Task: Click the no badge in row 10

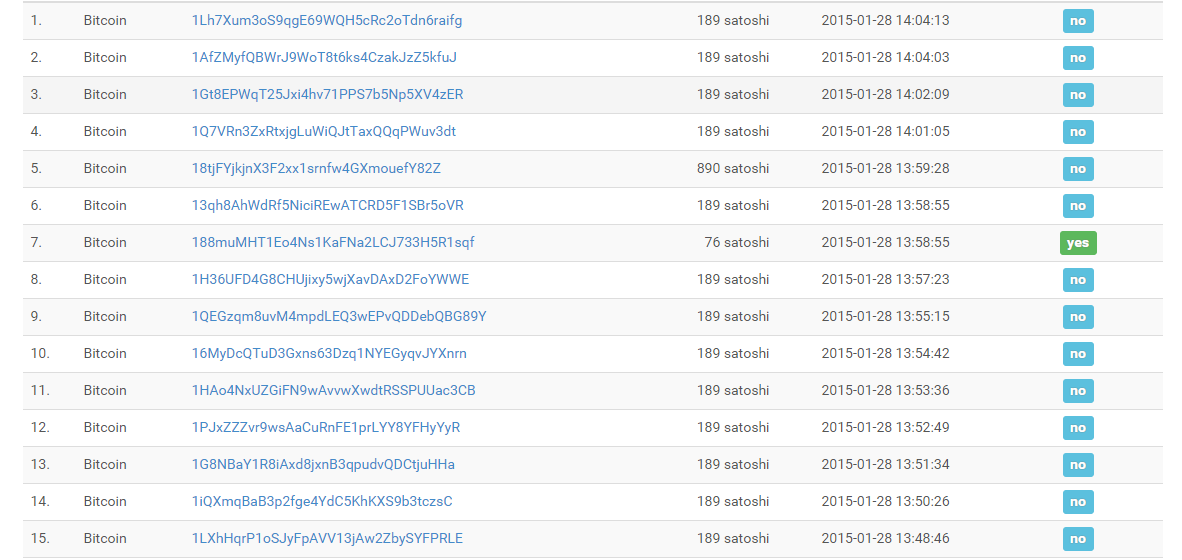Action: coord(1078,353)
